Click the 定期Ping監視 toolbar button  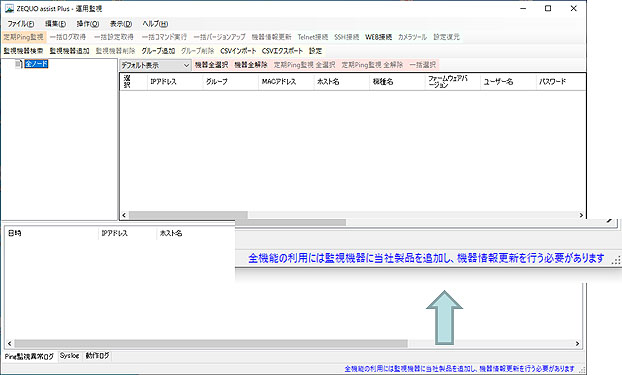[23, 37]
